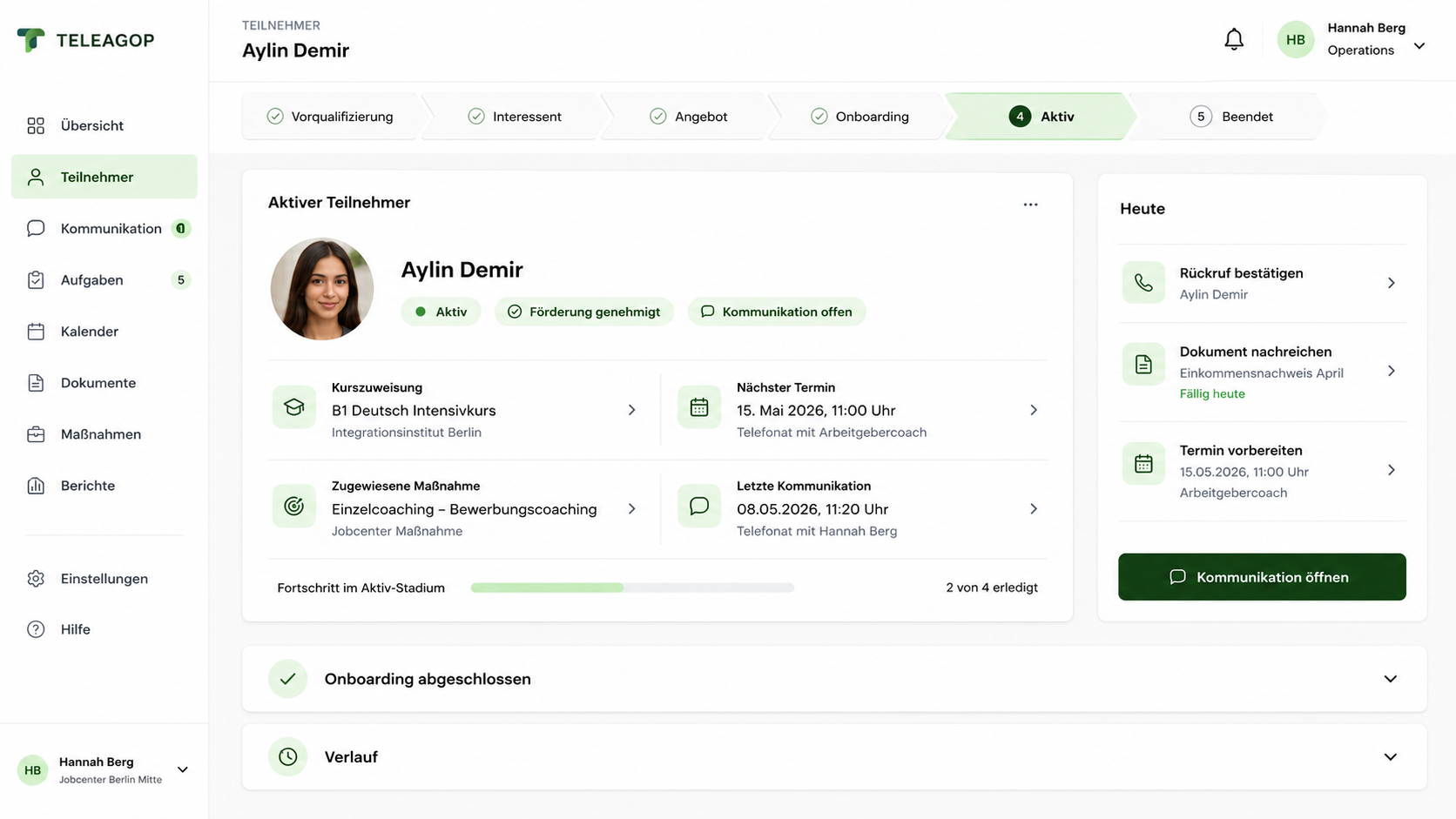Open the Jobcenter Berlin Mitte account dropdown

(x=183, y=769)
